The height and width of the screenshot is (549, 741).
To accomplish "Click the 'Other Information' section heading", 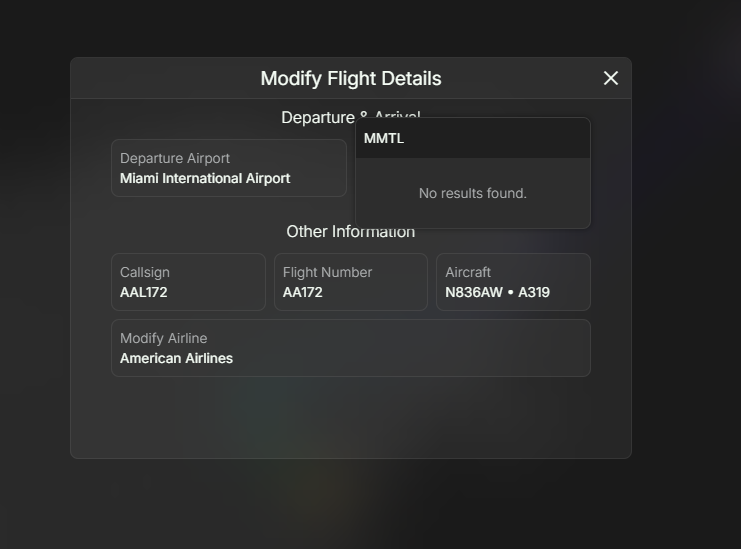I will (351, 232).
